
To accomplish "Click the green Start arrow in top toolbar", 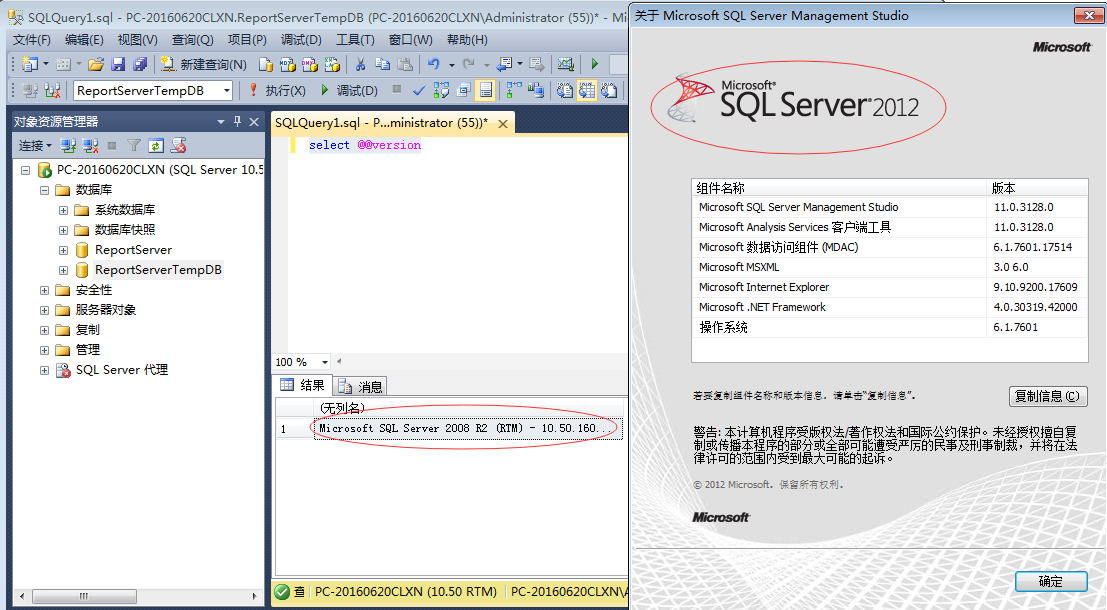I will pyautogui.click(x=594, y=64).
